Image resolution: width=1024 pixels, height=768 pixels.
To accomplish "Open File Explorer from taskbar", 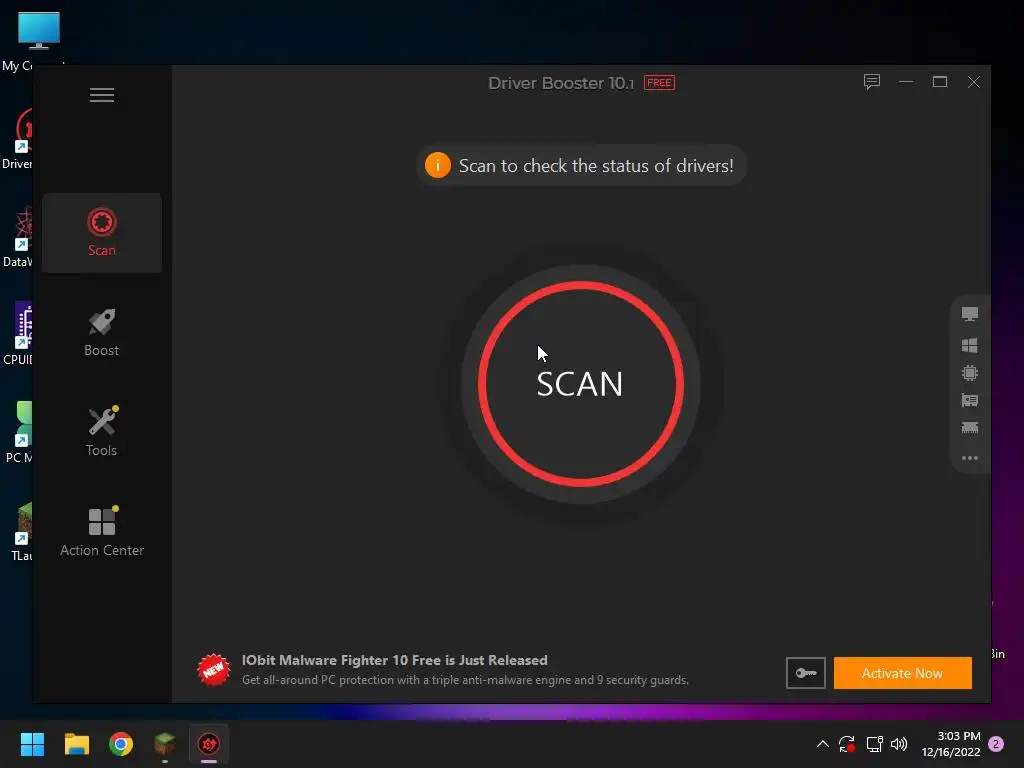I will coord(76,744).
